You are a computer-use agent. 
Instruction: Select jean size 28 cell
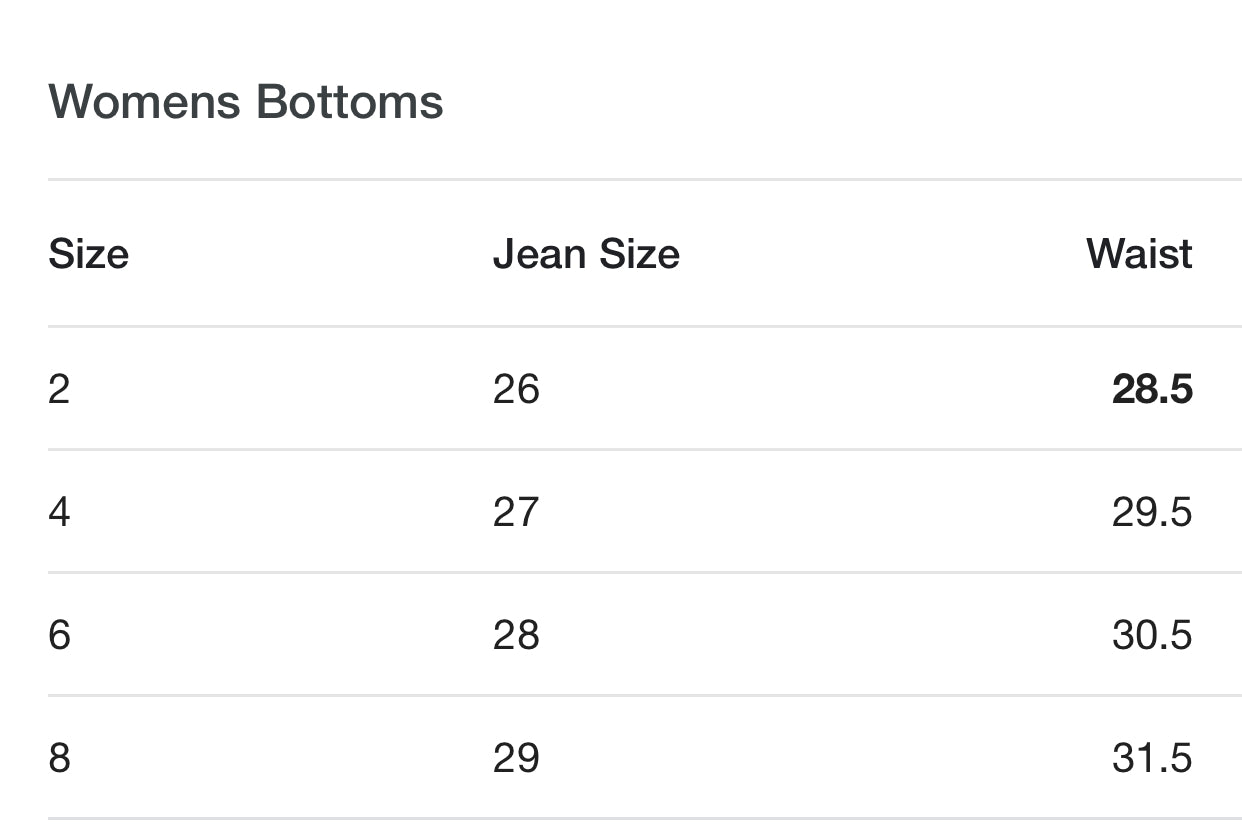(516, 634)
